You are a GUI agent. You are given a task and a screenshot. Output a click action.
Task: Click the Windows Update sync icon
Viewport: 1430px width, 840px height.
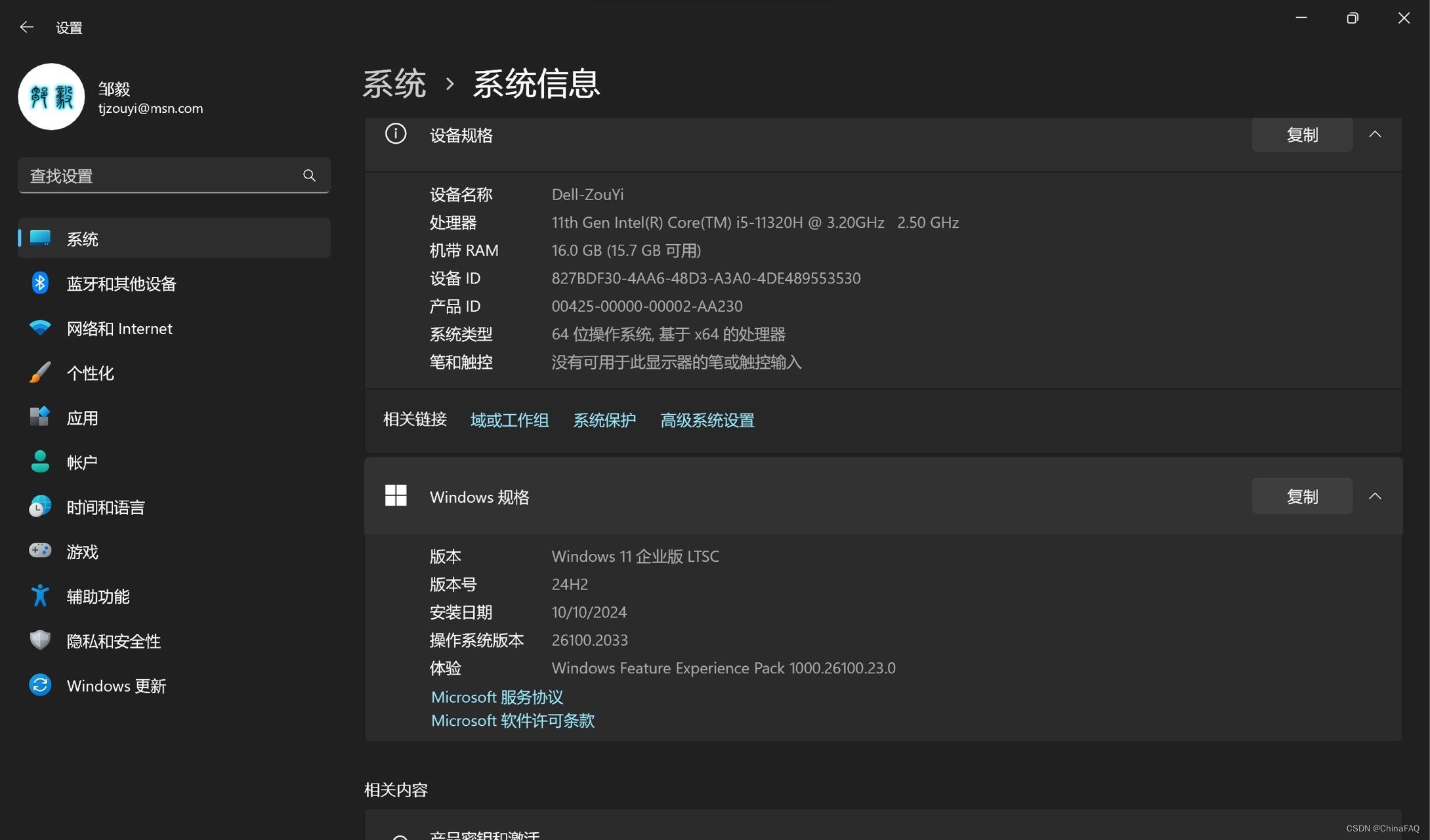pyautogui.click(x=40, y=684)
